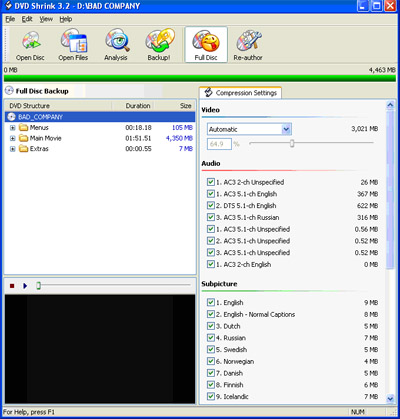The image size is (400, 419).
Task: Click the NUM status bar indicator
Action: [358, 412]
